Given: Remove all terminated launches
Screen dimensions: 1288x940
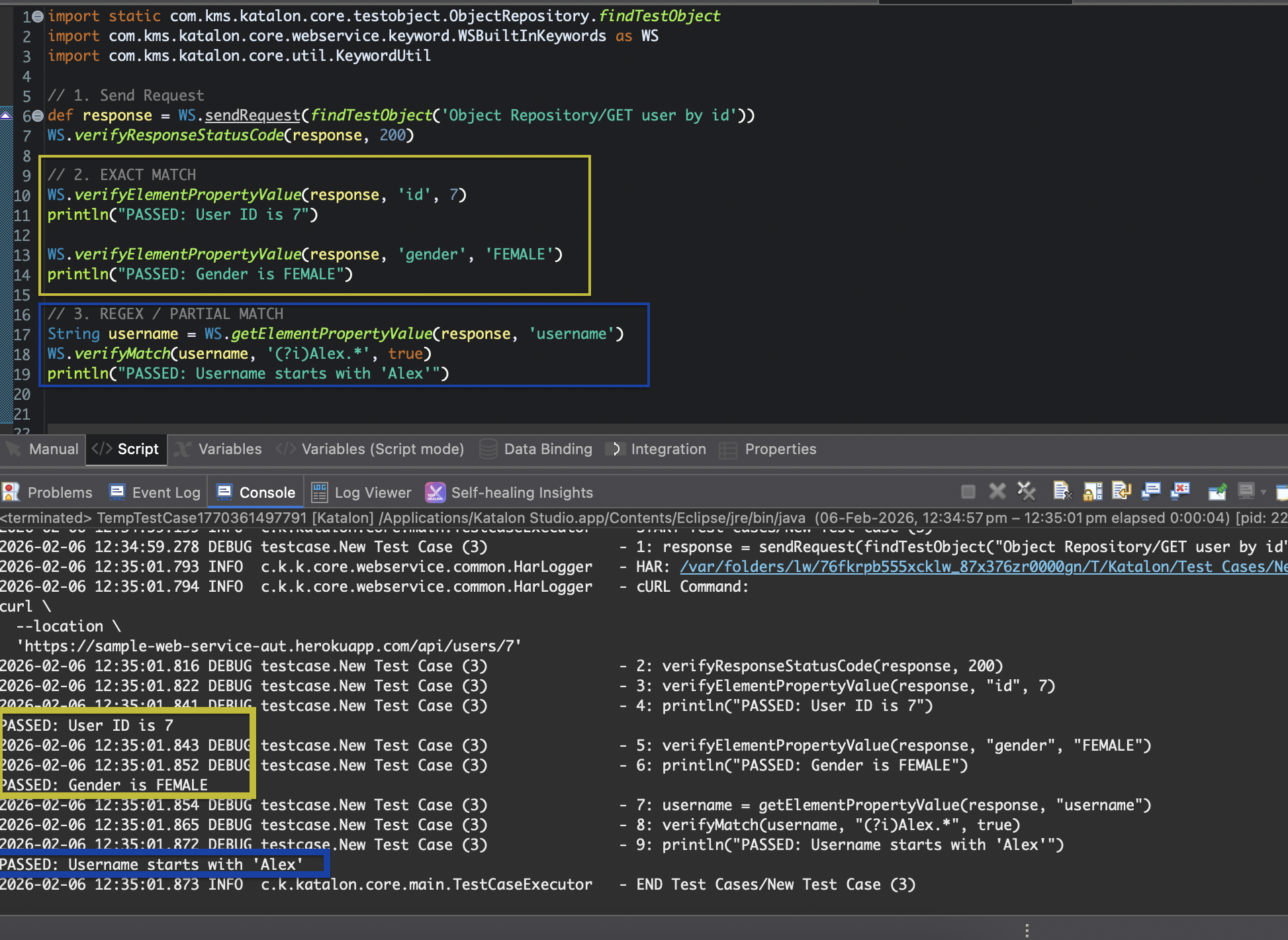Looking at the screenshot, I should (1027, 491).
